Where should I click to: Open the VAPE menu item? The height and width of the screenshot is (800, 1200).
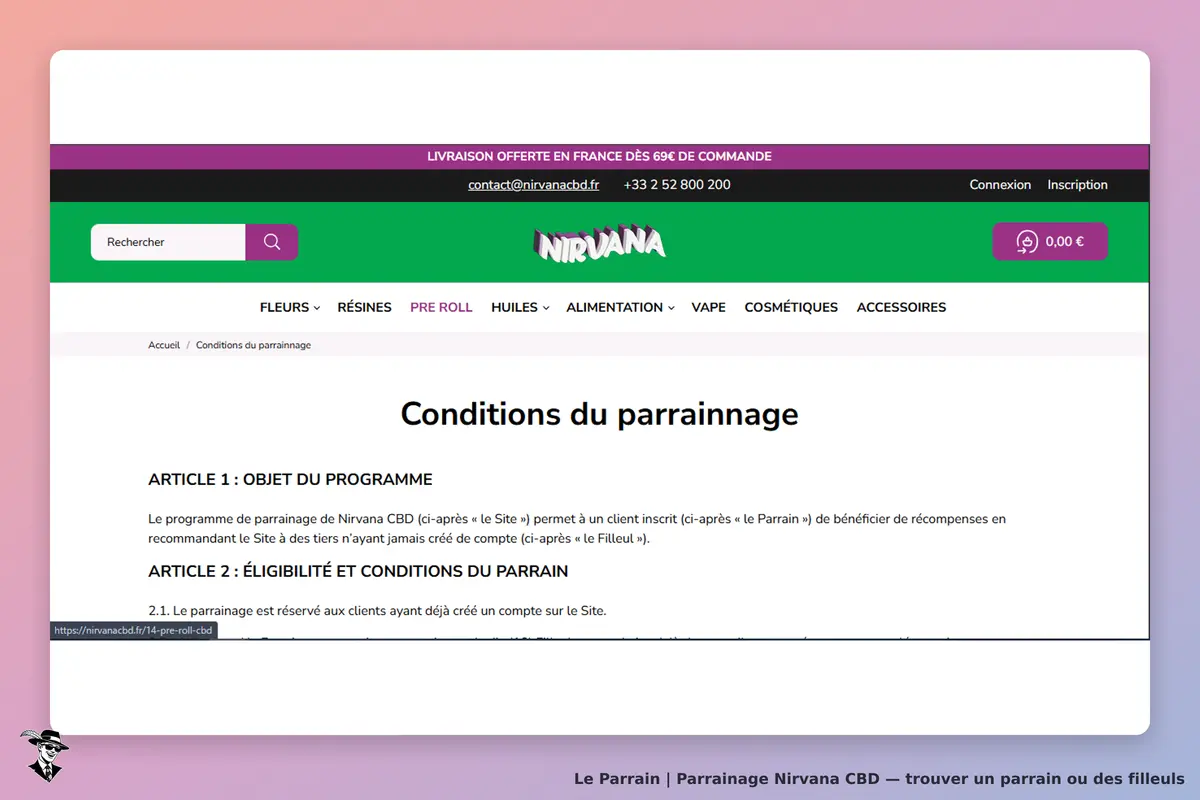click(x=709, y=307)
